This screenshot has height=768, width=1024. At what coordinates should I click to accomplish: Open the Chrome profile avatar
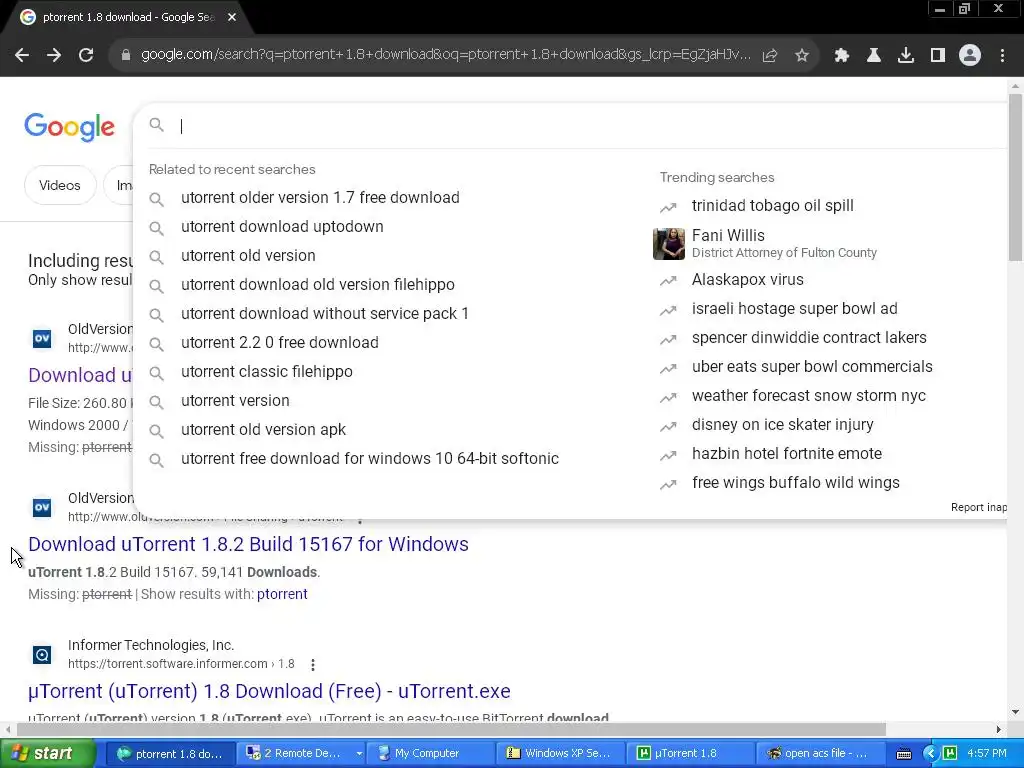970,56
